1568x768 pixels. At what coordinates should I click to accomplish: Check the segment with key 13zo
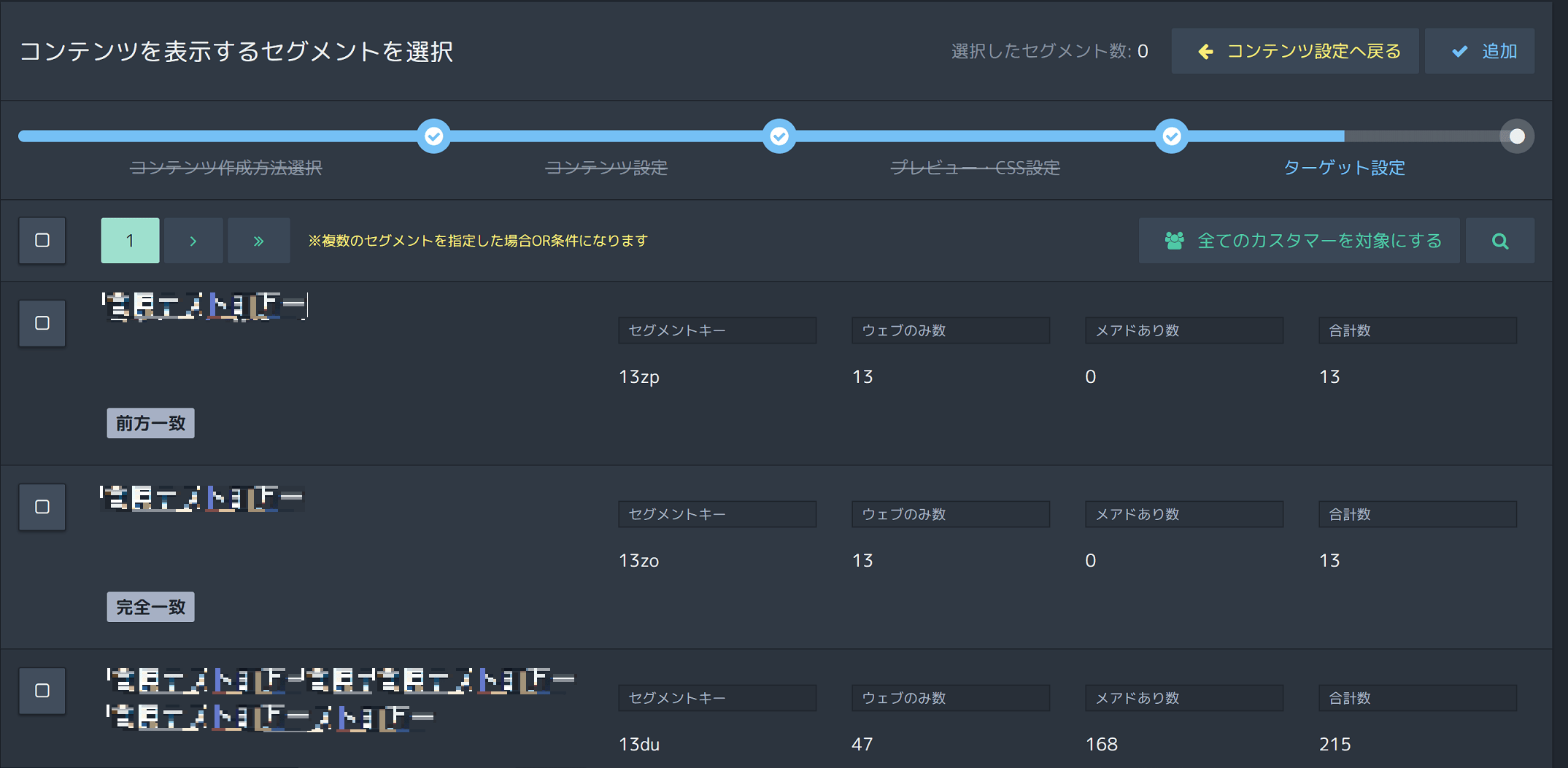click(x=42, y=506)
